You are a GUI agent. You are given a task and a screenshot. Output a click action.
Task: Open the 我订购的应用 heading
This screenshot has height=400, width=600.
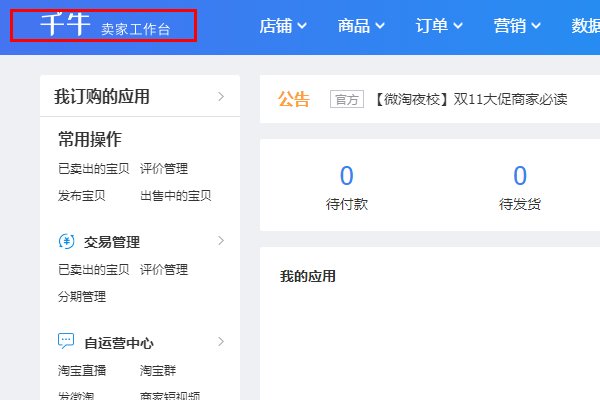point(102,96)
